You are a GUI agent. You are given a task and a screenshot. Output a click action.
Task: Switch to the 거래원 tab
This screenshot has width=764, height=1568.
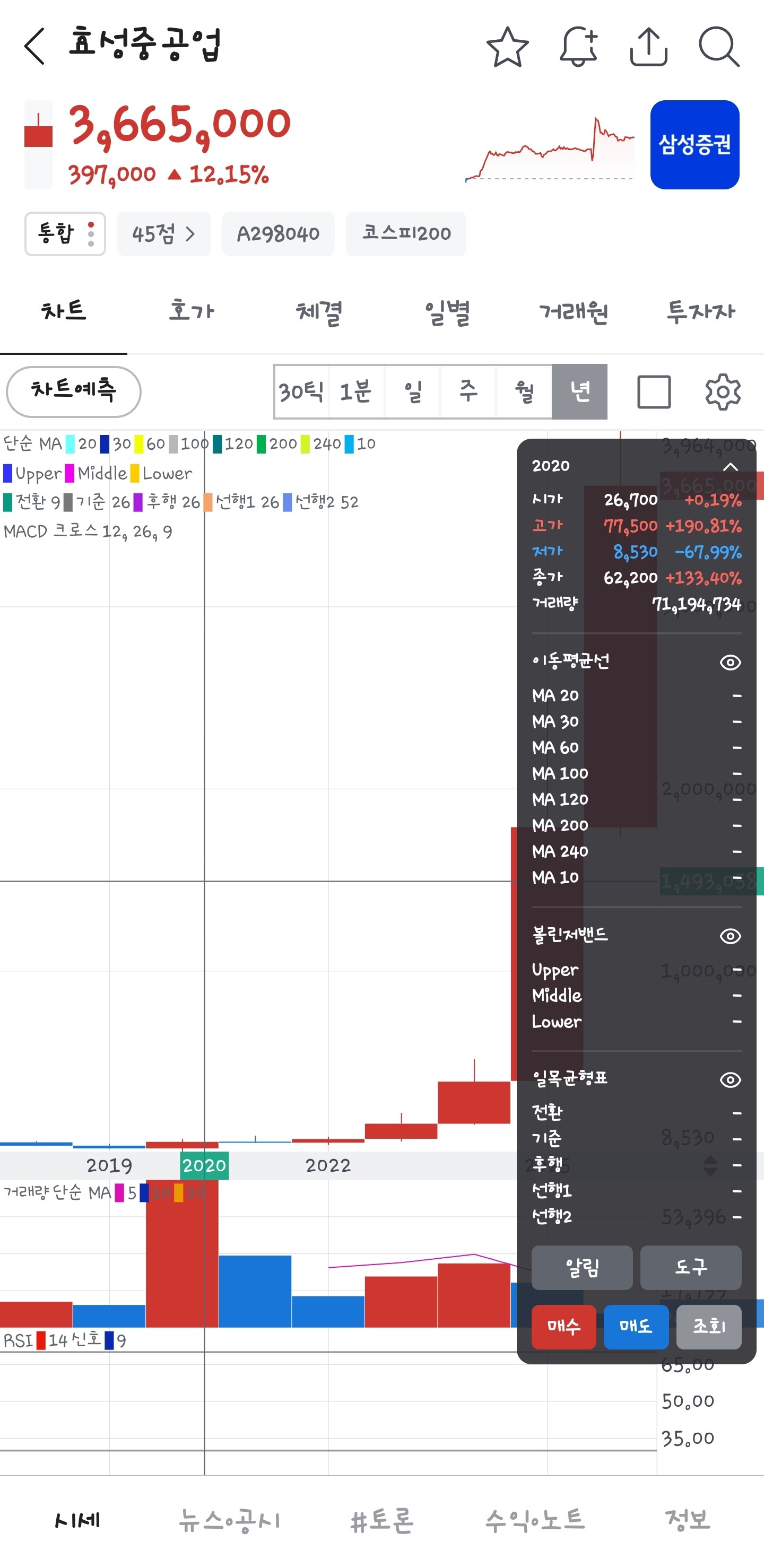(x=573, y=311)
